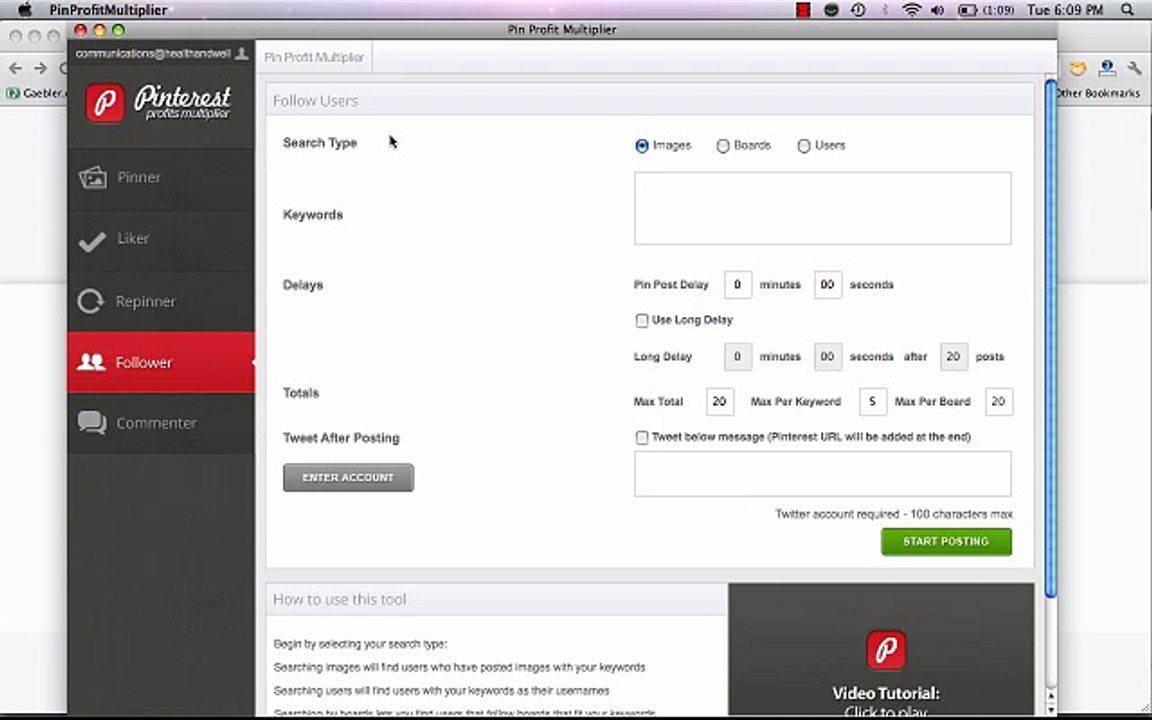
Task: Click the browser forward arrow behind window
Action: tap(40, 68)
